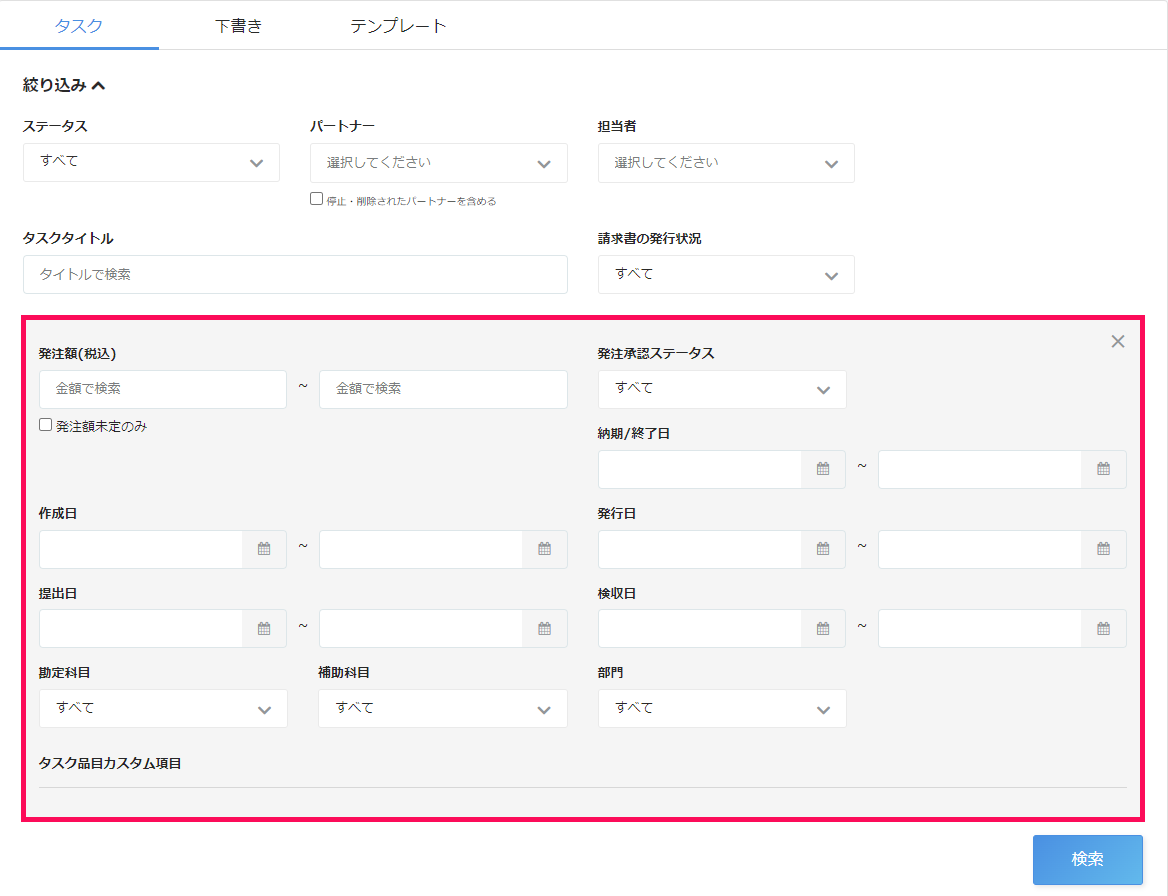Expand the 発注承認ステータス dropdown

(x=721, y=389)
